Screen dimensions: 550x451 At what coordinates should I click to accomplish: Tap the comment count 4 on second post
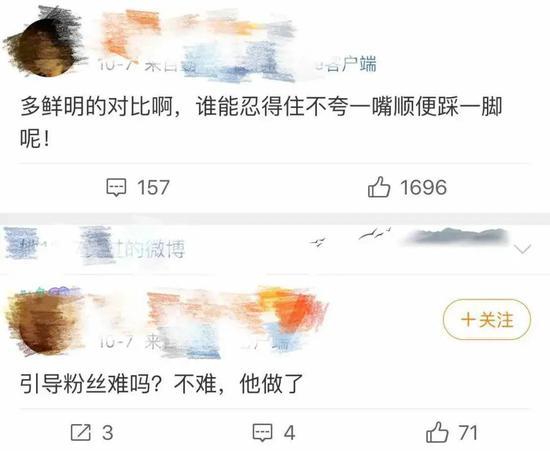click(289, 433)
